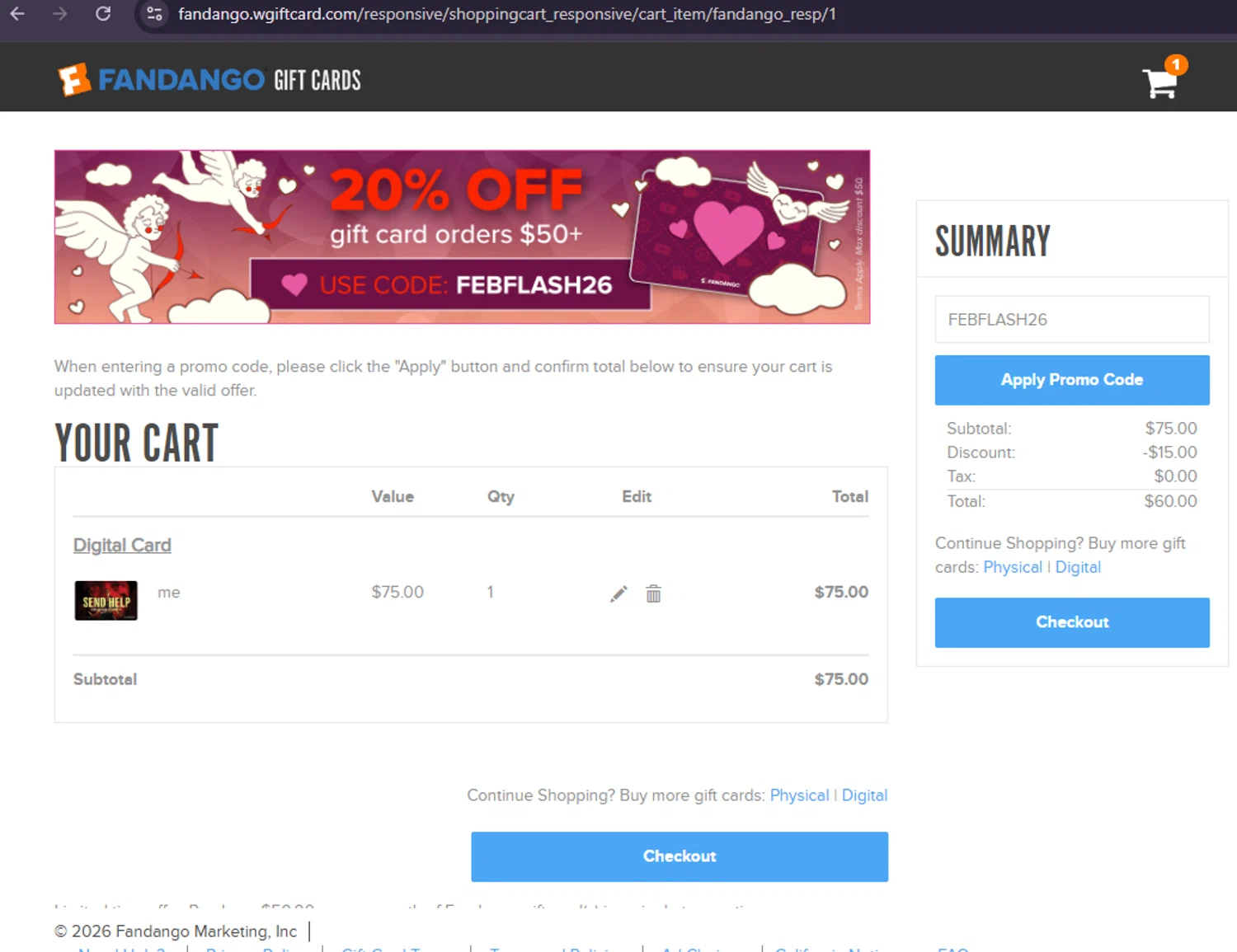Image resolution: width=1237 pixels, height=952 pixels.
Task: Click the Fandango Gift Cards logo
Action: click(209, 80)
